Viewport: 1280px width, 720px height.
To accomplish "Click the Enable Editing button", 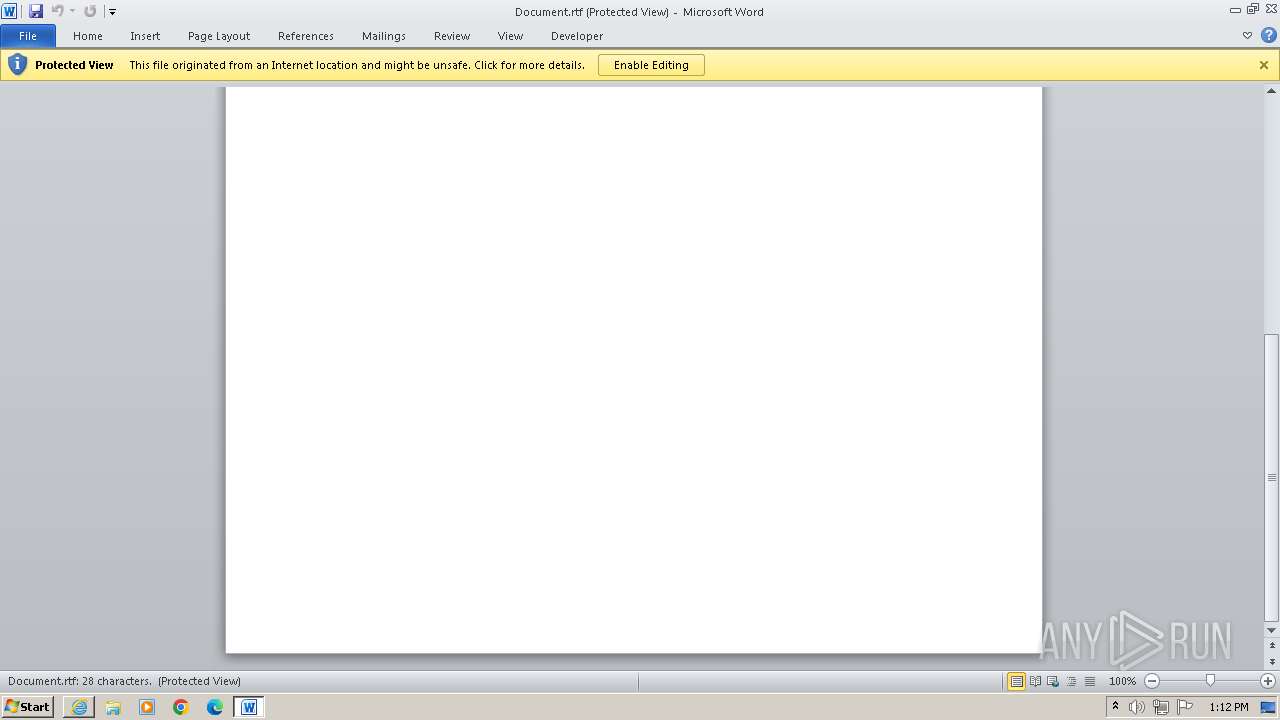I will [x=651, y=65].
